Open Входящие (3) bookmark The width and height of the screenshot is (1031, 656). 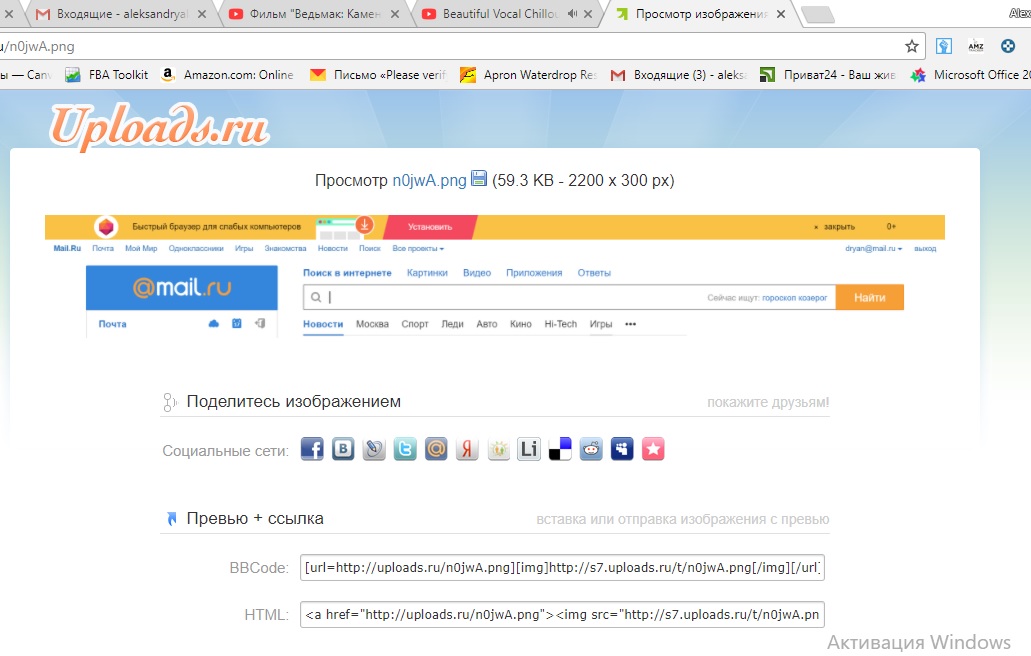(x=679, y=75)
